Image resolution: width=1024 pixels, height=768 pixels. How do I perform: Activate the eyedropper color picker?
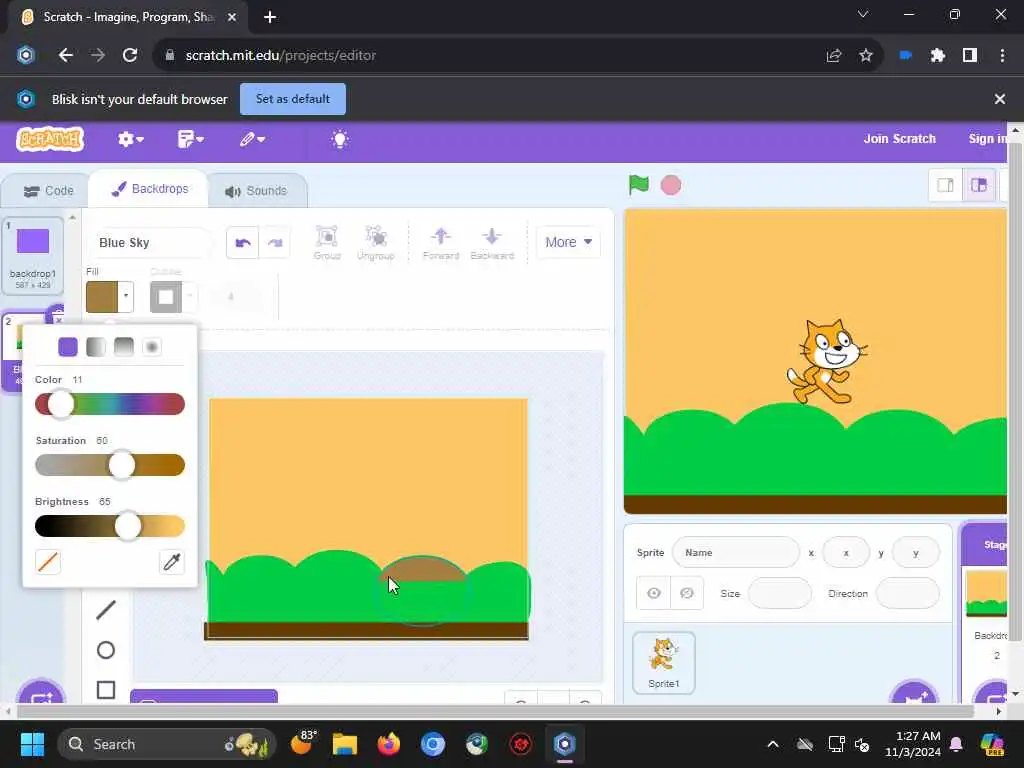point(172,562)
